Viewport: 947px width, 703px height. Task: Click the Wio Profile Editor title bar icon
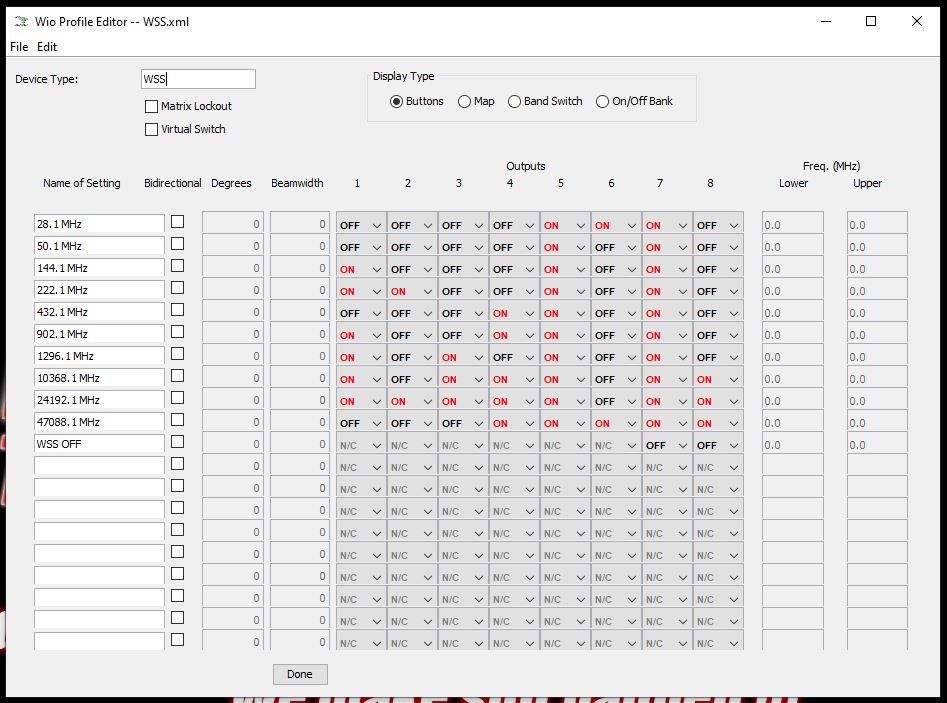point(21,22)
